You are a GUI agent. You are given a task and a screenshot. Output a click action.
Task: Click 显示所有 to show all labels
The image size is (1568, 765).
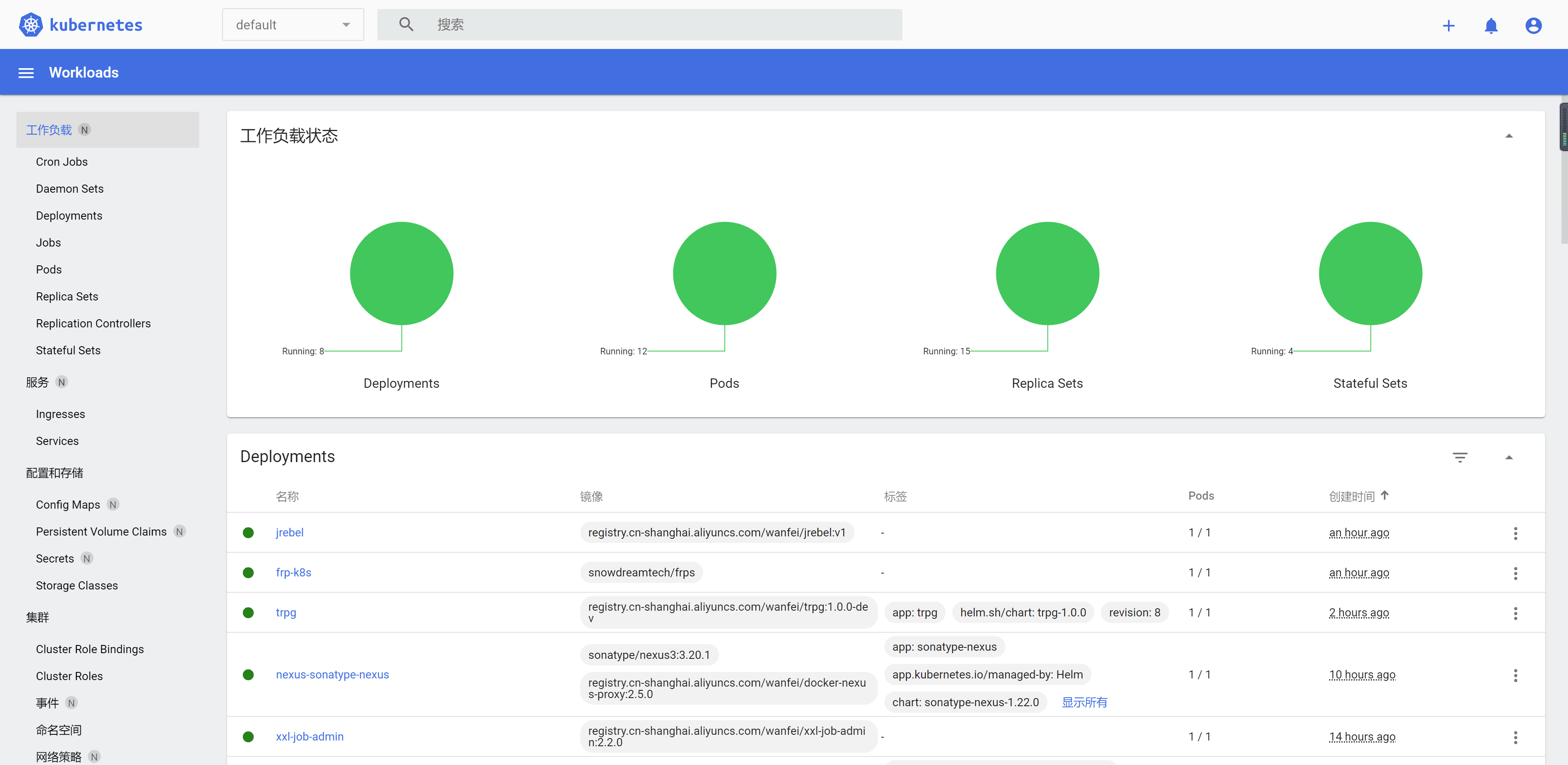[x=1084, y=702]
